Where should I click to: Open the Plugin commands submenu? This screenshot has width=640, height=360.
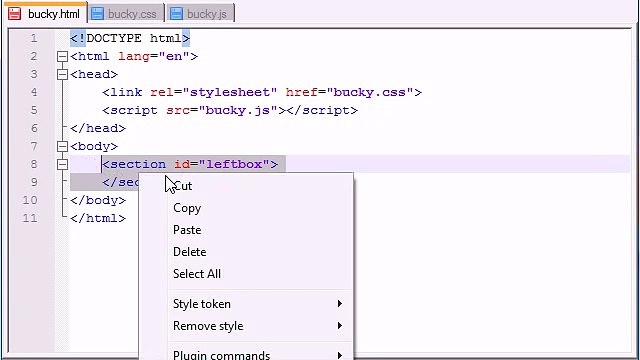click(x=246, y=354)
